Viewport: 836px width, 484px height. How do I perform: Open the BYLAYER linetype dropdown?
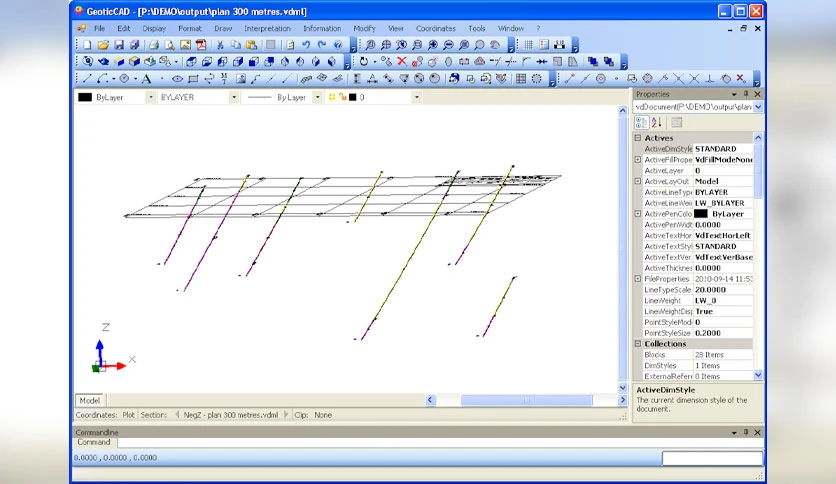(234, 97)
